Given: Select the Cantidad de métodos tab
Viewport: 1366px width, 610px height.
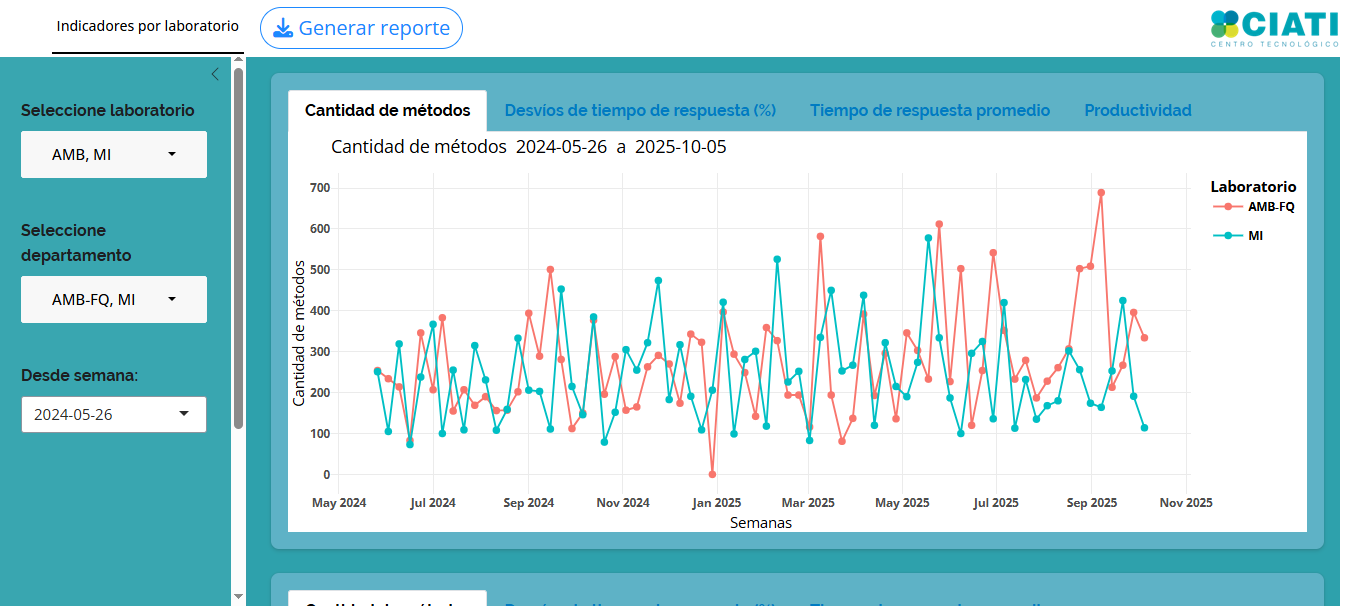Looking at the screenshot, I should click(x=387, y=111).
